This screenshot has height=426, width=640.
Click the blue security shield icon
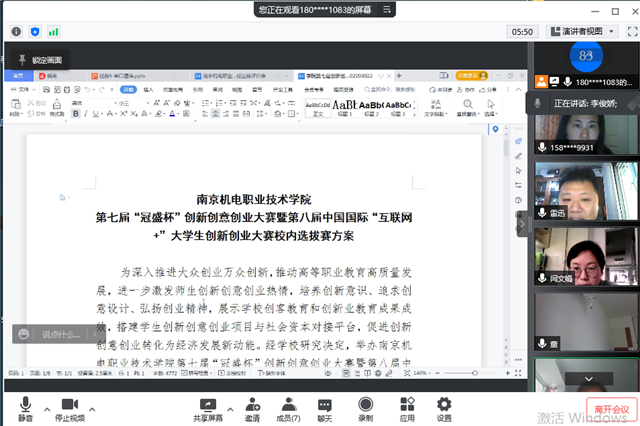pos(36,32)
